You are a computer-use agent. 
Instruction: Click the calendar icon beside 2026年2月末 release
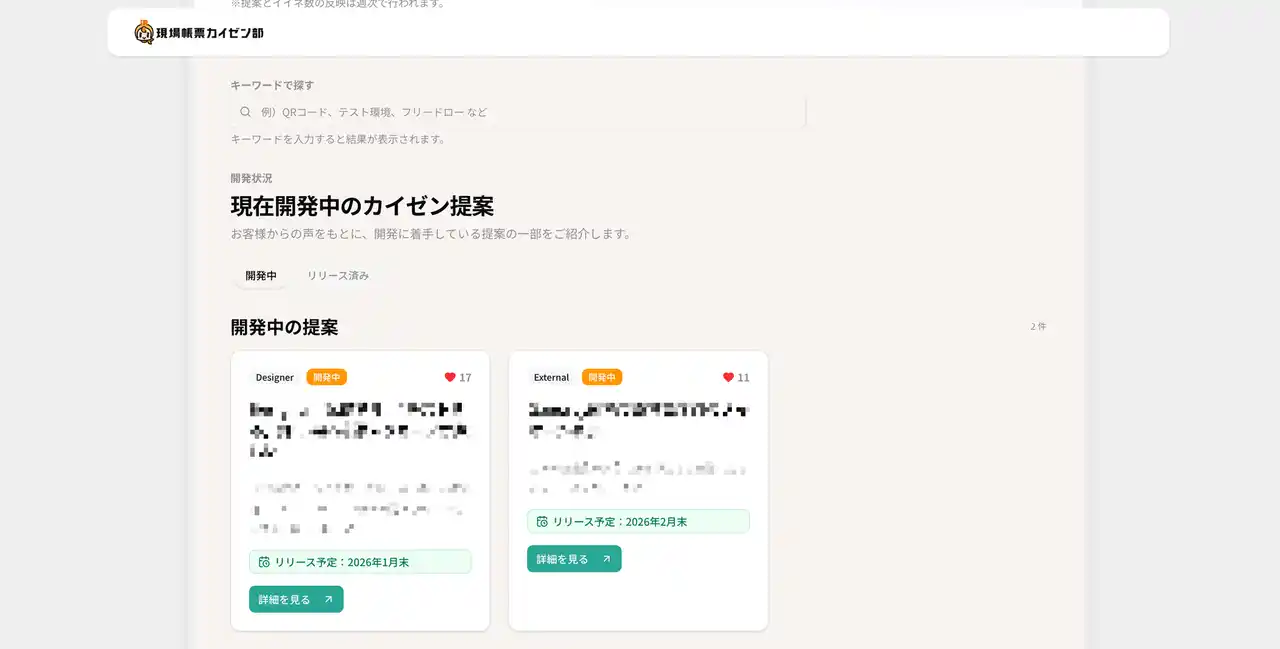point(542,521)
